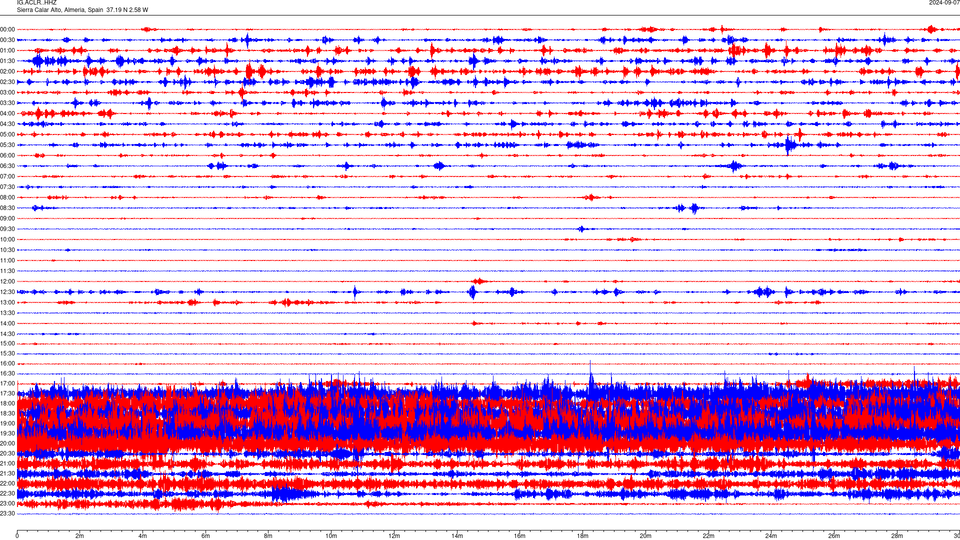Click the 18:00 time label

pos(7,403)
